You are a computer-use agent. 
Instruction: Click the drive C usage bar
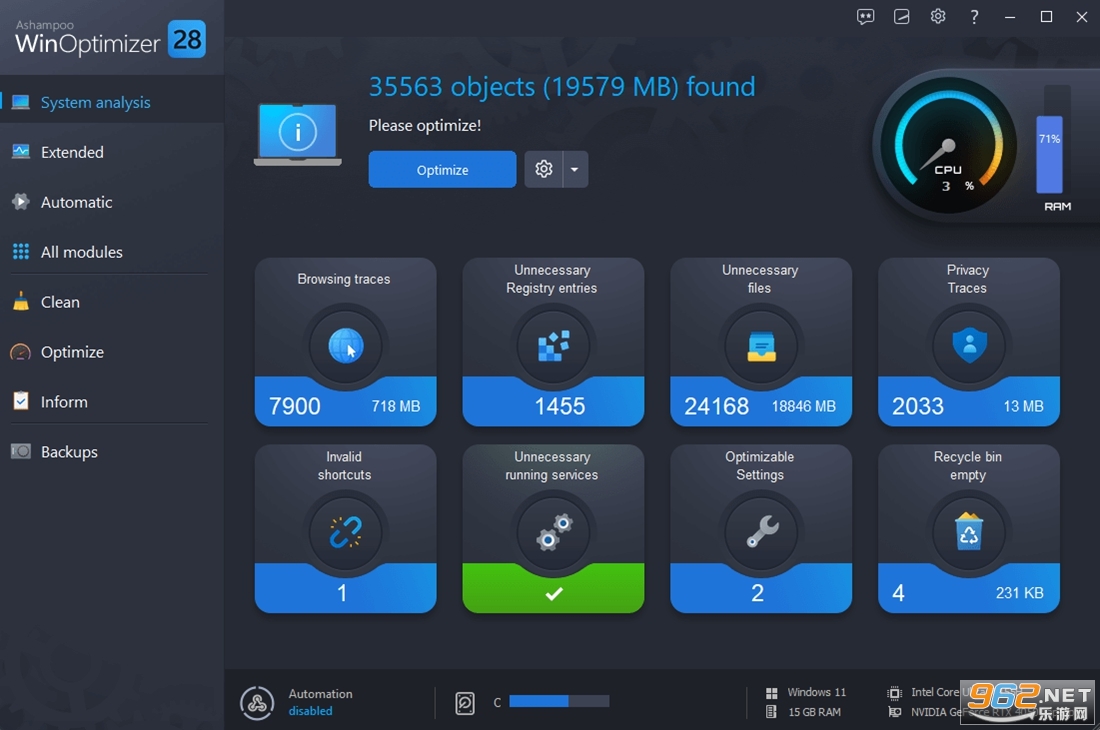tap(559, 701)
